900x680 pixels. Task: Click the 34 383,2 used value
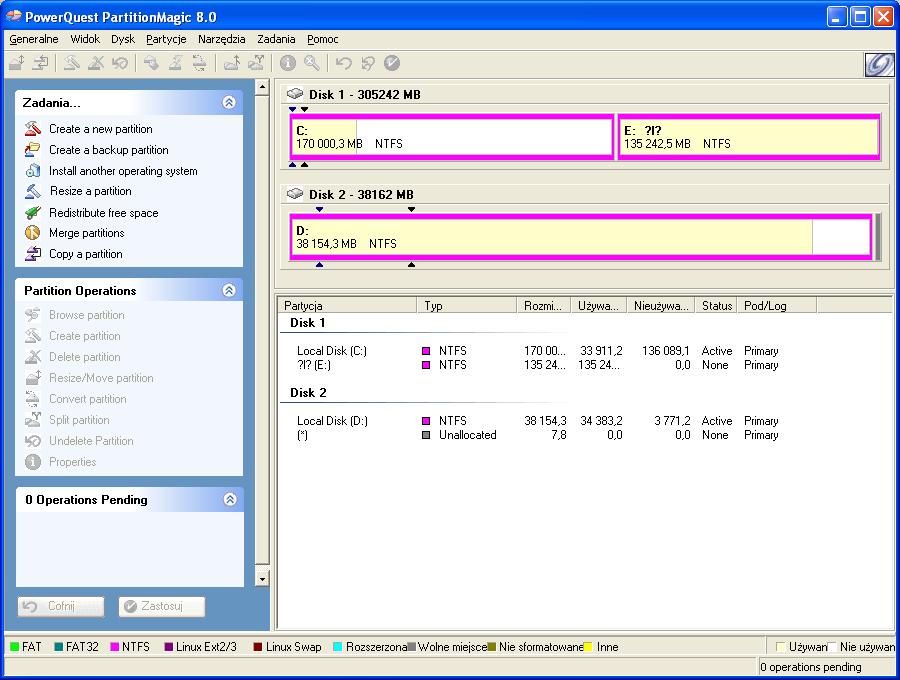click(601, 421)
